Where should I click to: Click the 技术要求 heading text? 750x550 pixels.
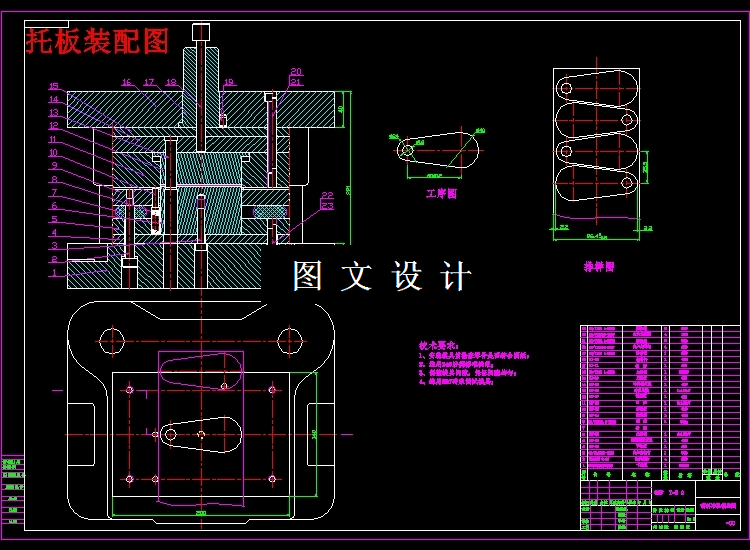[439, 345]
